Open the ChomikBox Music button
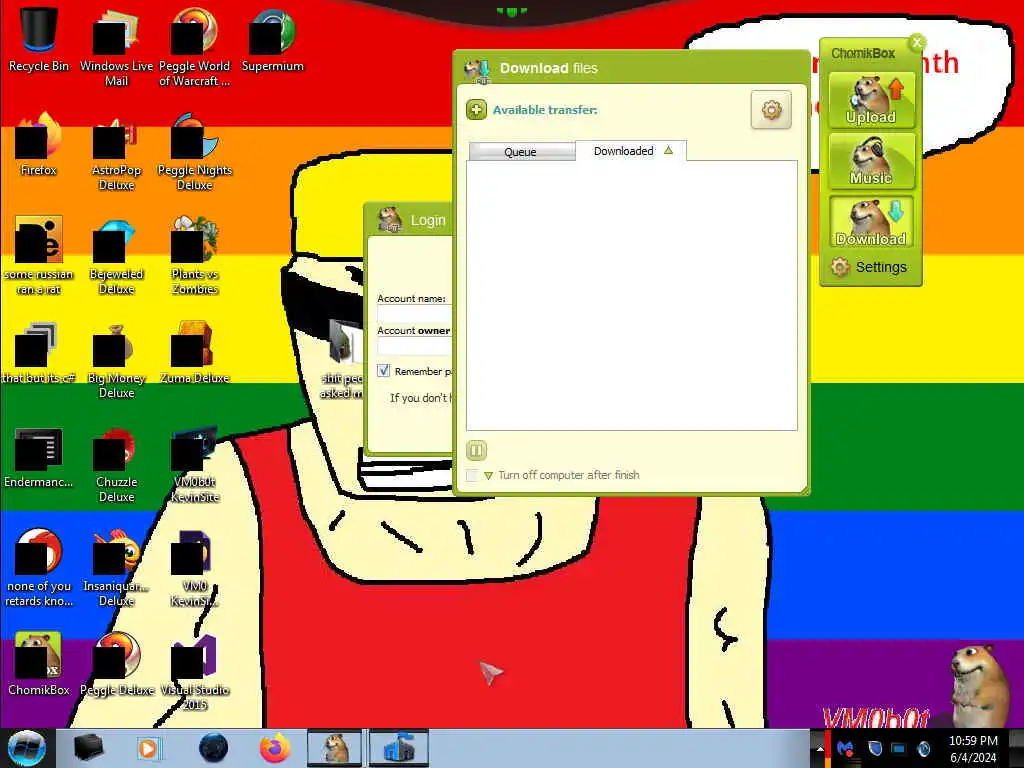 [x=871, y=161]
